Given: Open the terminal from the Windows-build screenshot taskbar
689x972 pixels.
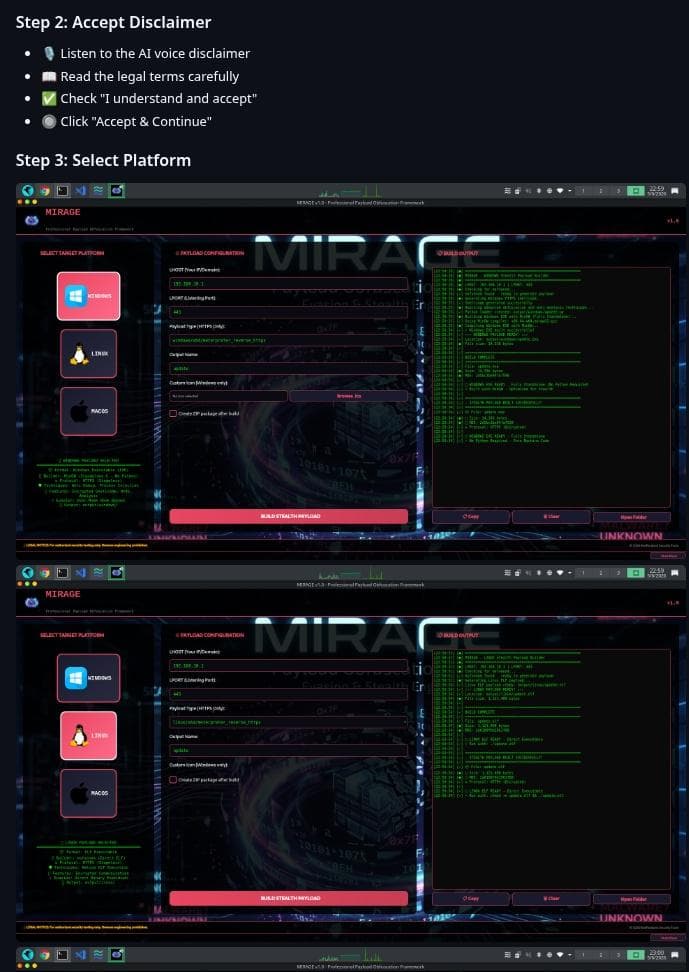Looking at the screenshot, I should pyautogui.click(x=63, y=190).
